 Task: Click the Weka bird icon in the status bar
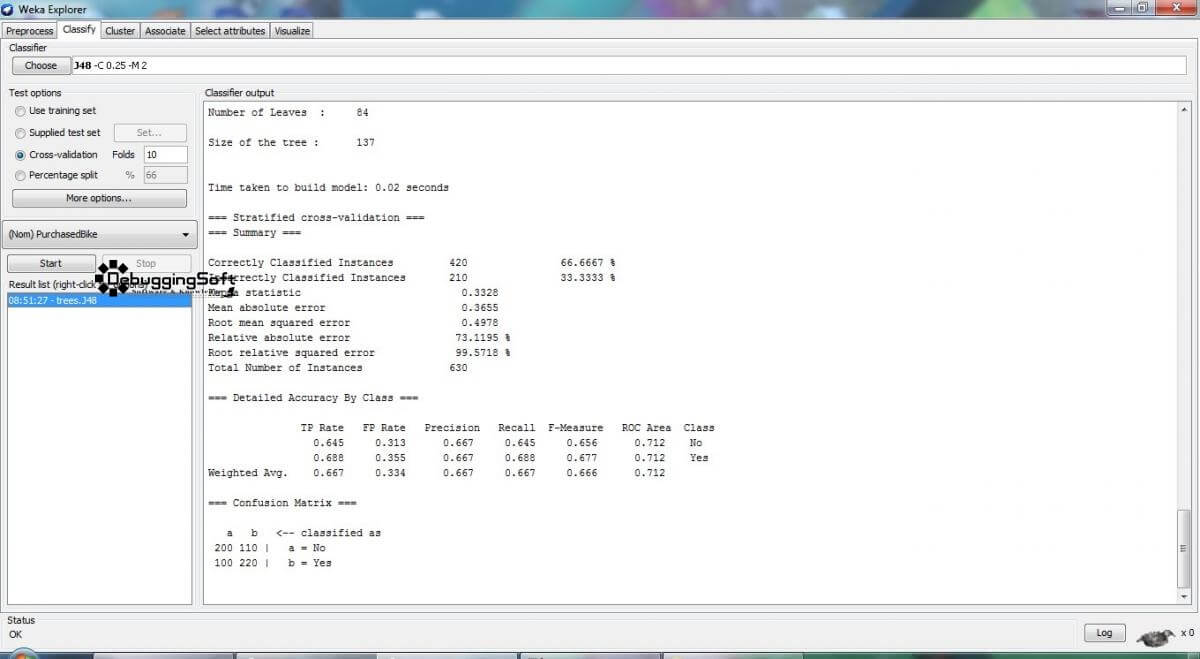pos(1156,634)
